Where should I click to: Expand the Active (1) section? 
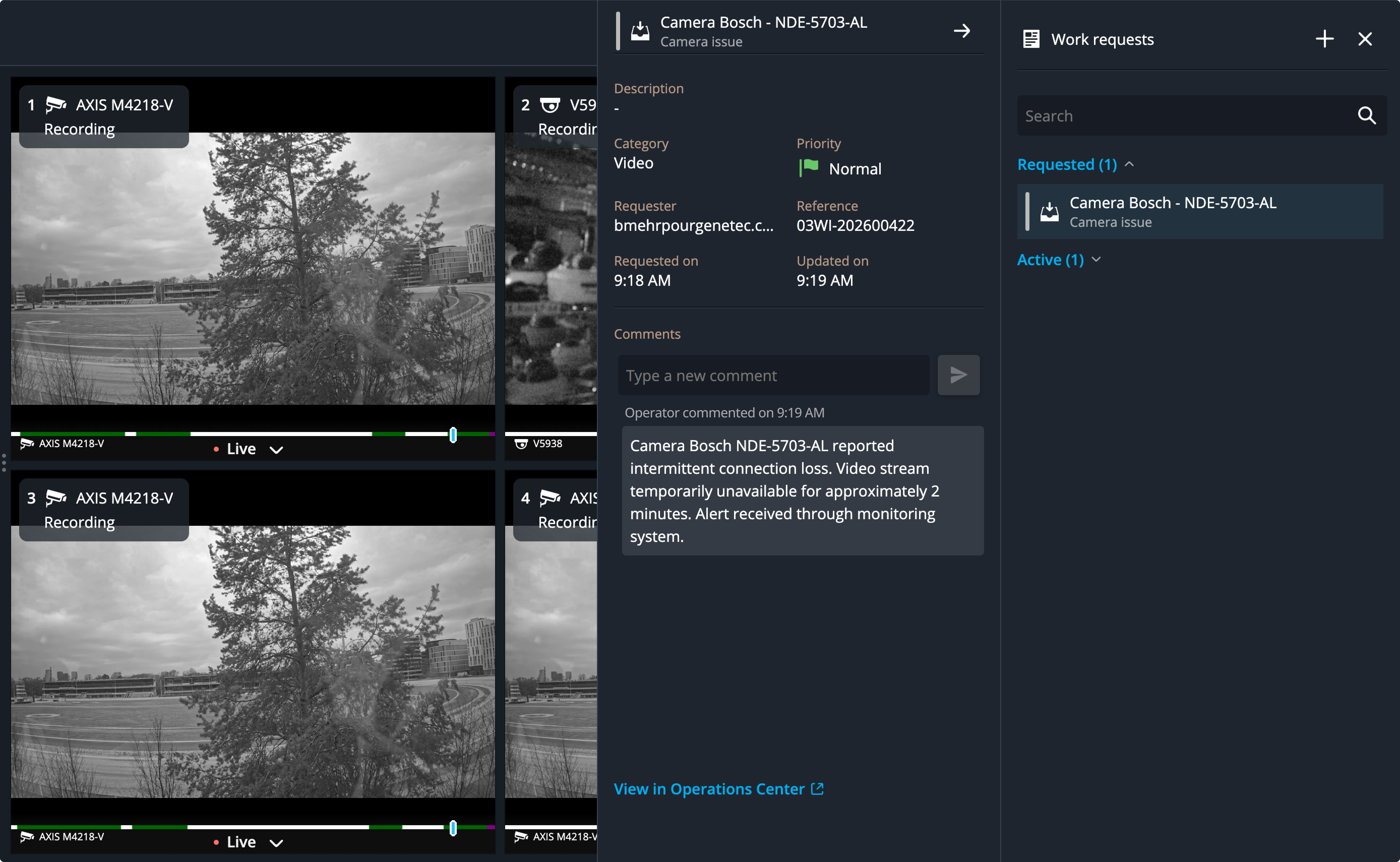click(1095, 259)
